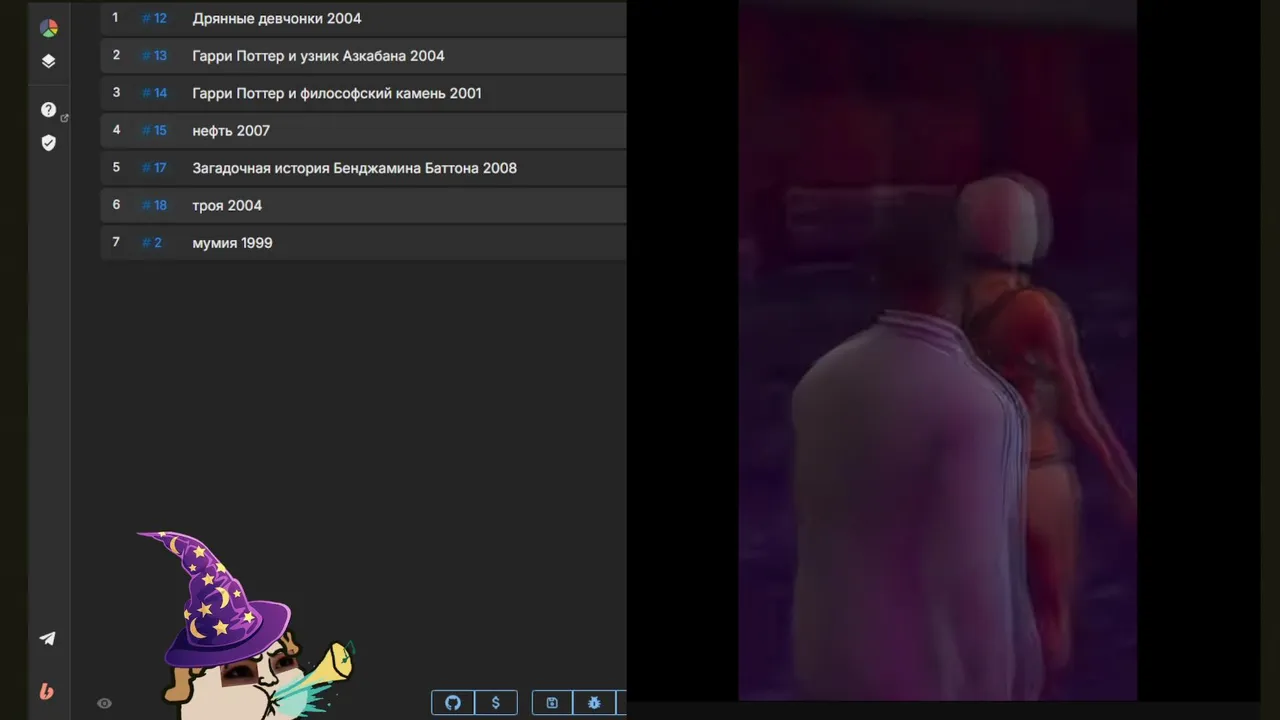
Task: Open the shield checkmark icon in the sidebar
Action: click(48, 143)
